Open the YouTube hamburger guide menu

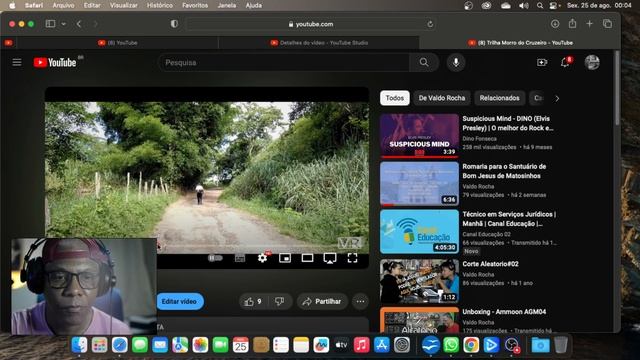tap(17, 62)
